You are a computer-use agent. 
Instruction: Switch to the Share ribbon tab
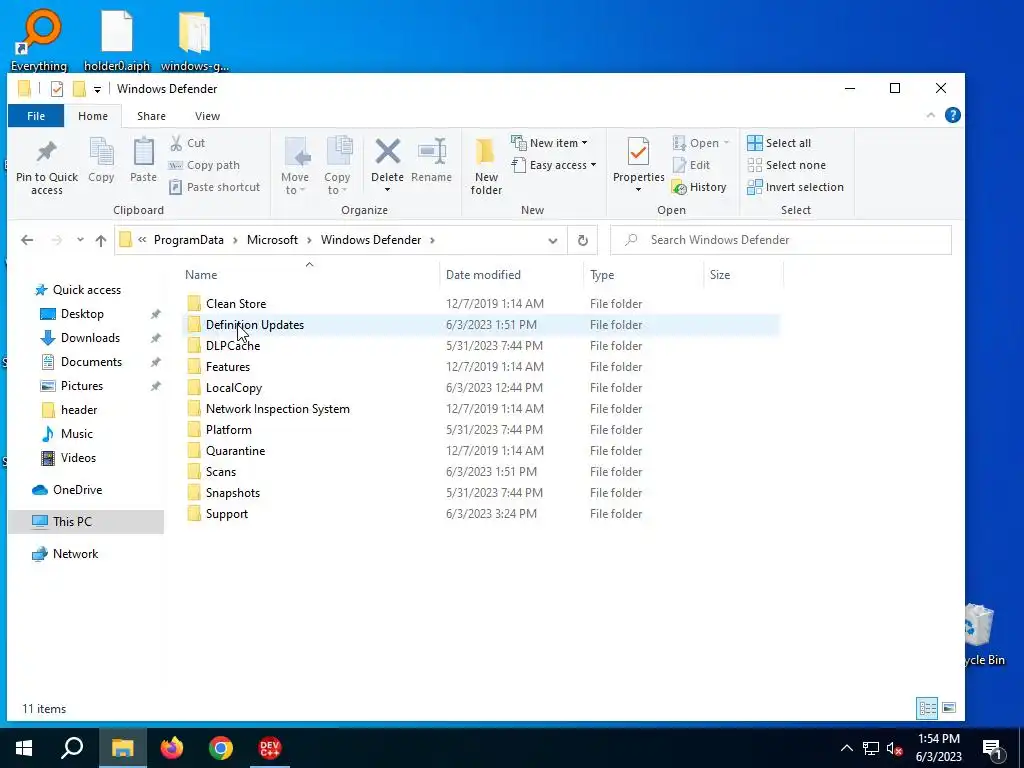click(x=151, y=116)
